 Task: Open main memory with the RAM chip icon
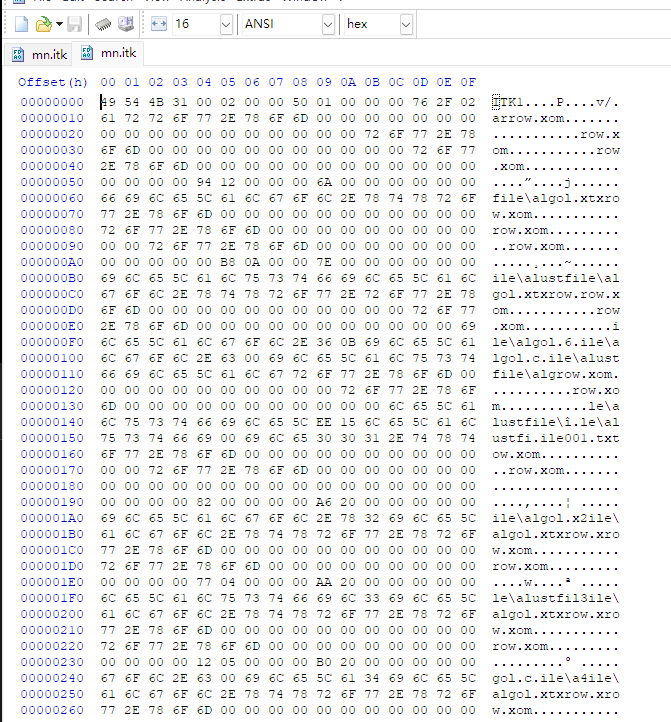[103, 24]
